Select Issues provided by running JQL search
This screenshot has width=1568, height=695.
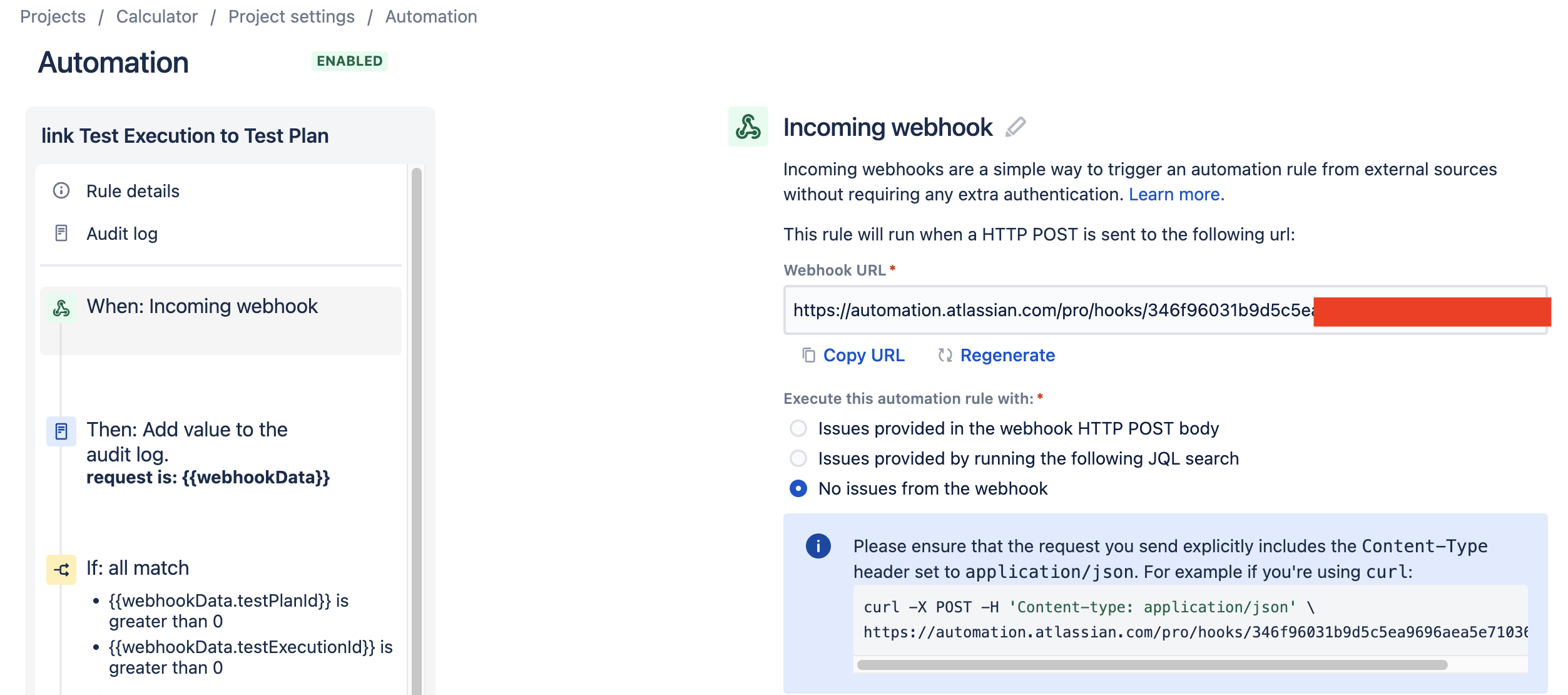798,458
